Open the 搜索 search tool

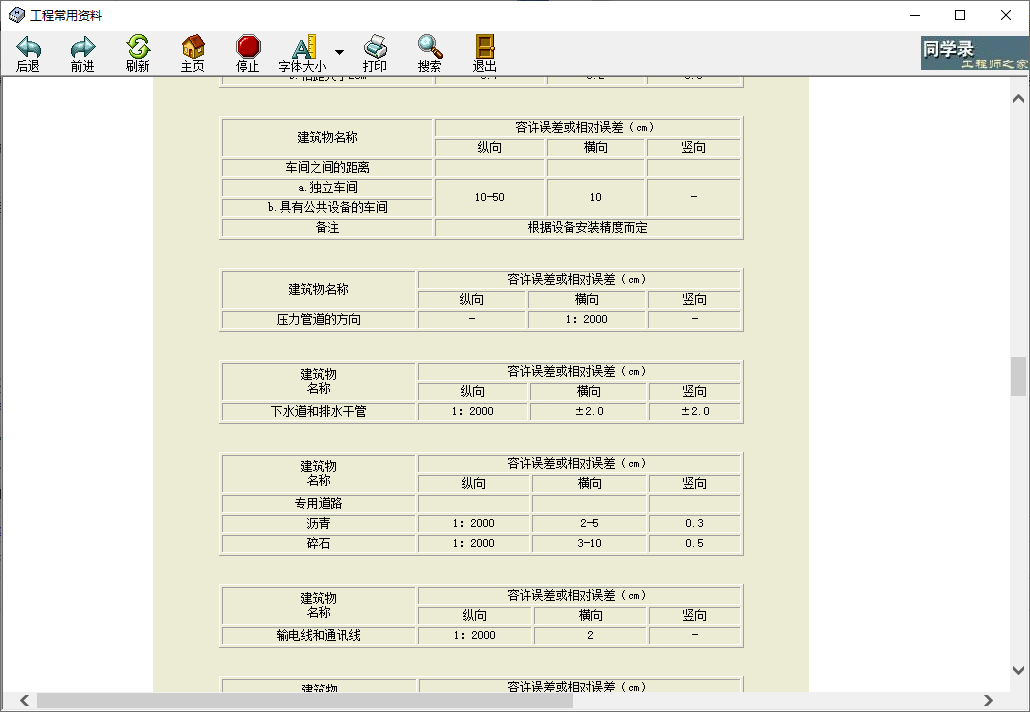point(430,48)
